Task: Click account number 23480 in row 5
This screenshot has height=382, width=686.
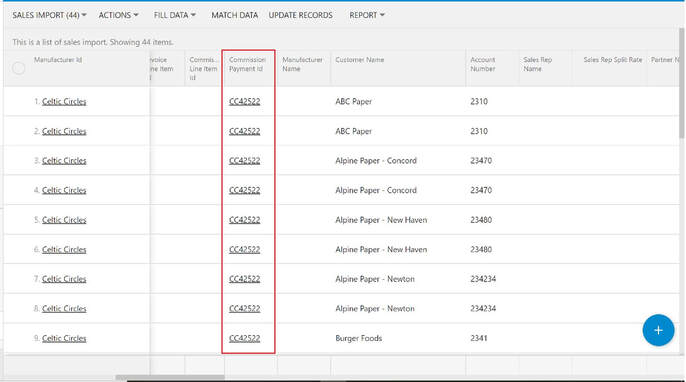Action: [481, 220]
